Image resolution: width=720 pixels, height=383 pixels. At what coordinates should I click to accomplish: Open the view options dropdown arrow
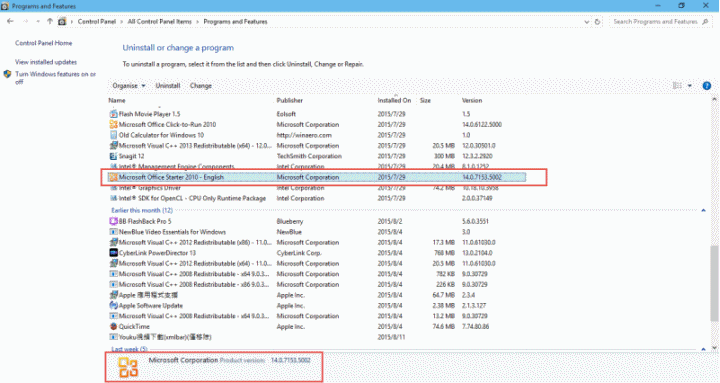[690, 86]
